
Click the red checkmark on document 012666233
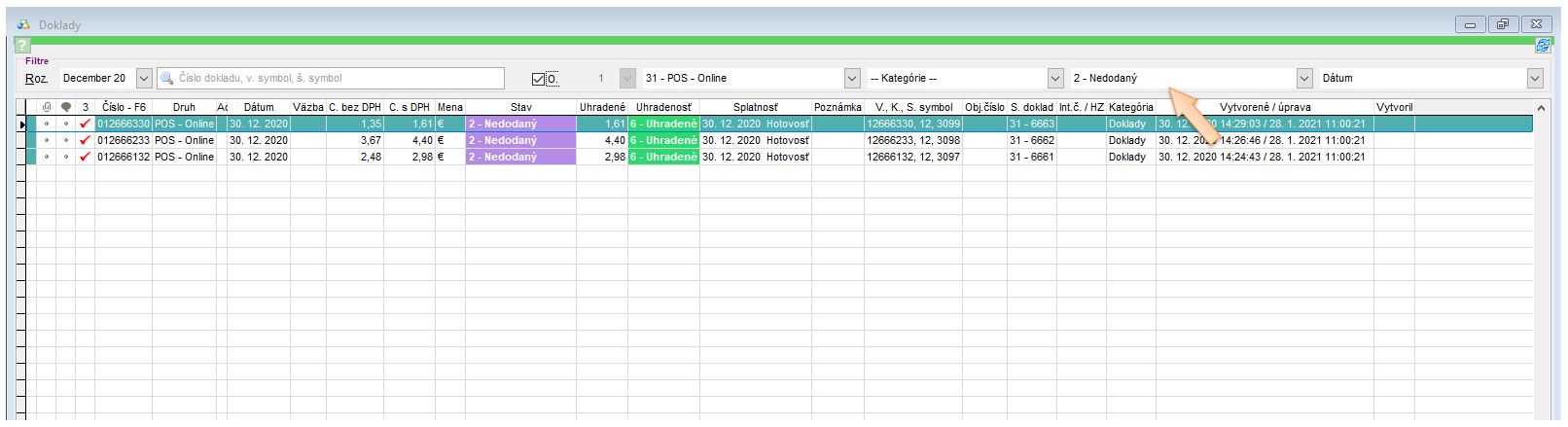coord(86,140)
